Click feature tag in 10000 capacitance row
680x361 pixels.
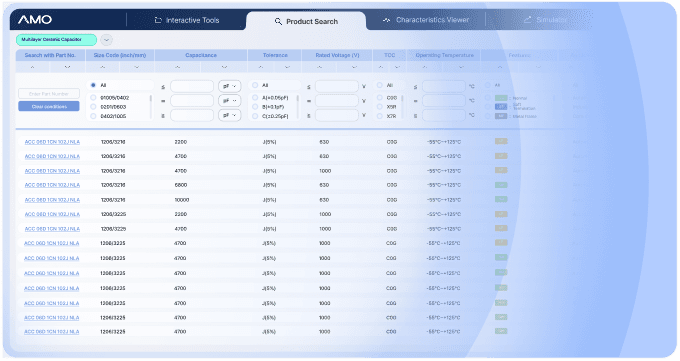click(x=501, y=200)
